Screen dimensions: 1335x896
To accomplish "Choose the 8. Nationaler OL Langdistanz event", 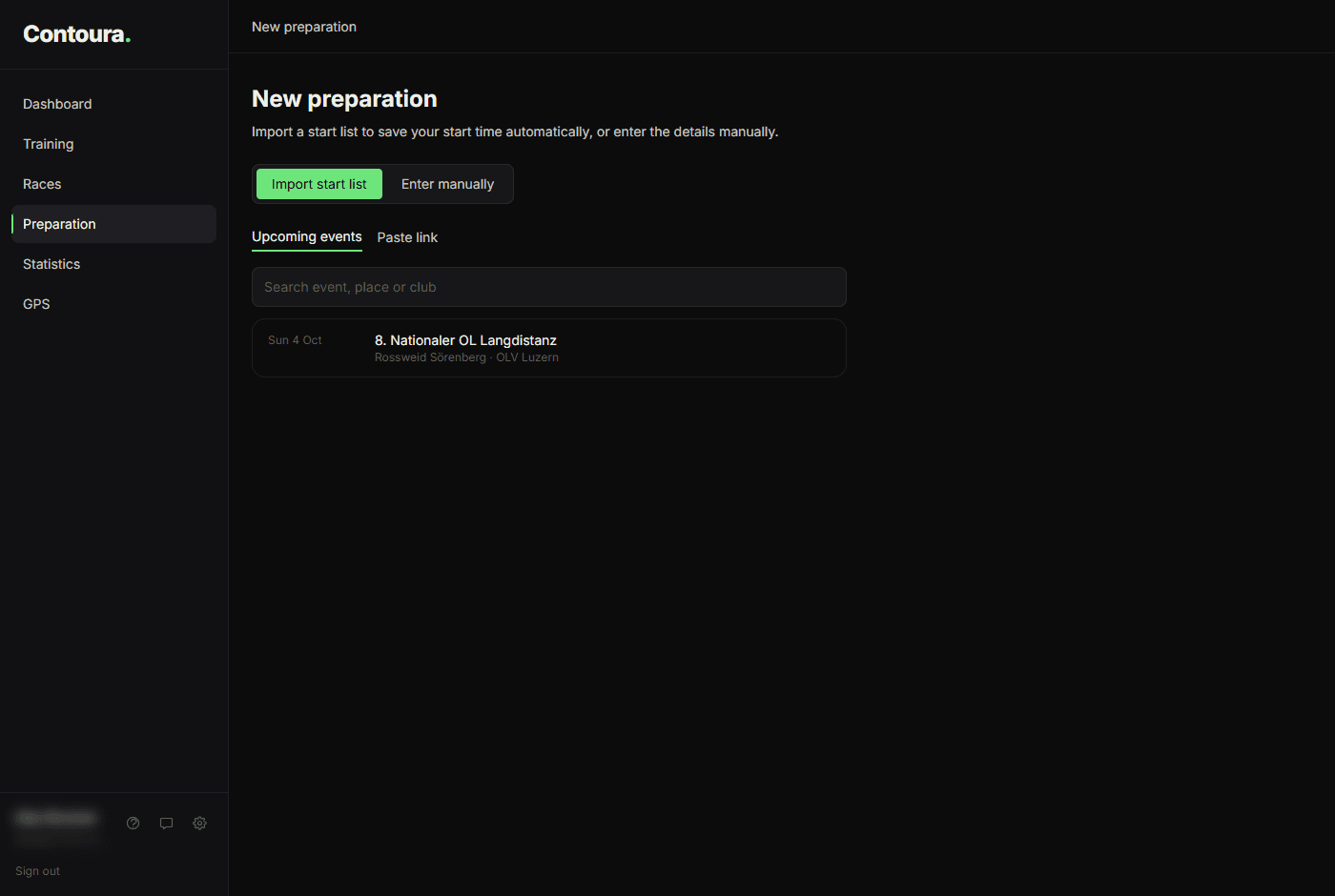I will click(x=549, y=348).
